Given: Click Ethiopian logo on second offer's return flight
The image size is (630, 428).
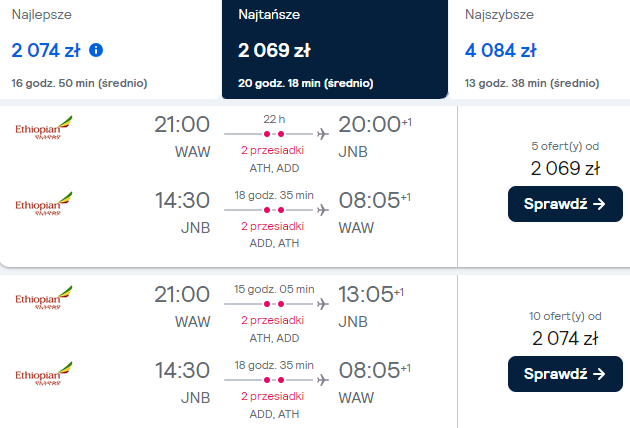Looking at the screenshot, I should click(x=44, y=373).
